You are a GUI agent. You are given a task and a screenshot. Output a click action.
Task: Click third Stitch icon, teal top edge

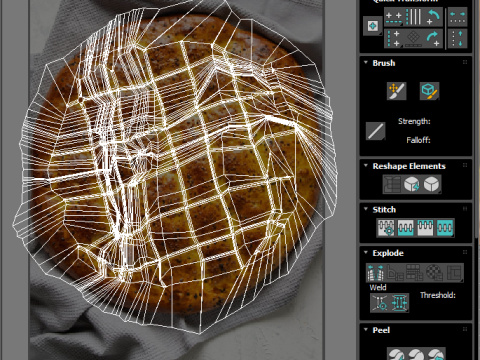425,228
